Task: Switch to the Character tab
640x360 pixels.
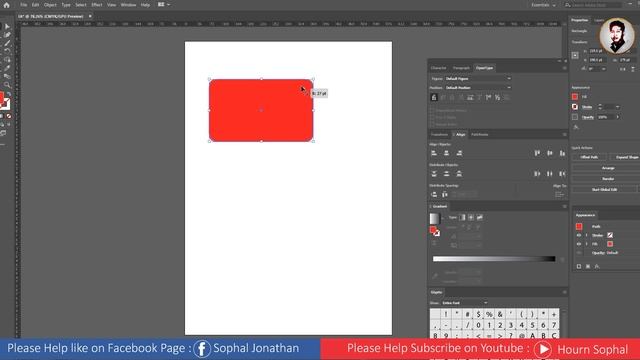Action: [438, 68]
